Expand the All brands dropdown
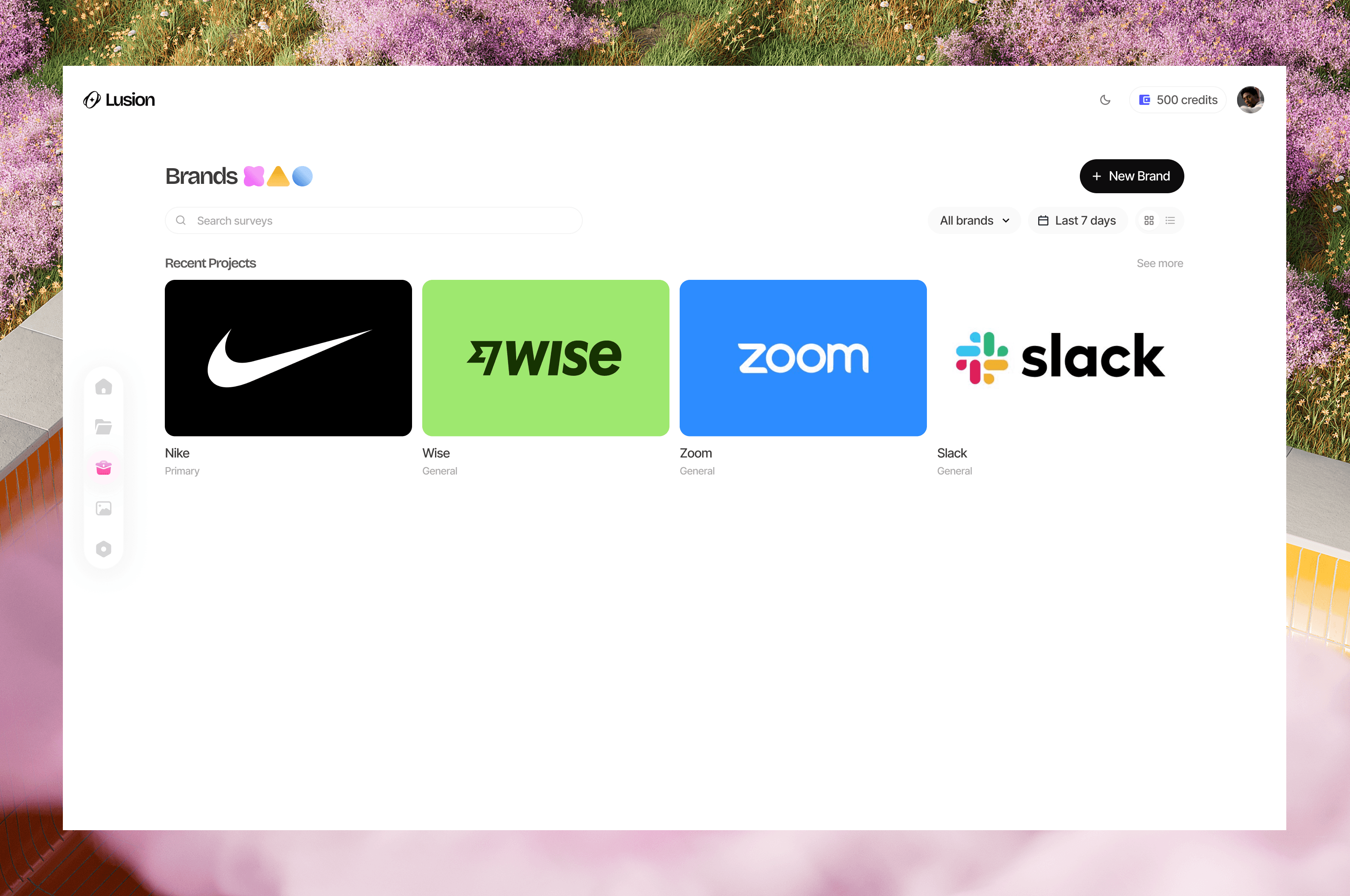Image resolution: width=1350 pixels, height=896 pixels. click(974, 220)
